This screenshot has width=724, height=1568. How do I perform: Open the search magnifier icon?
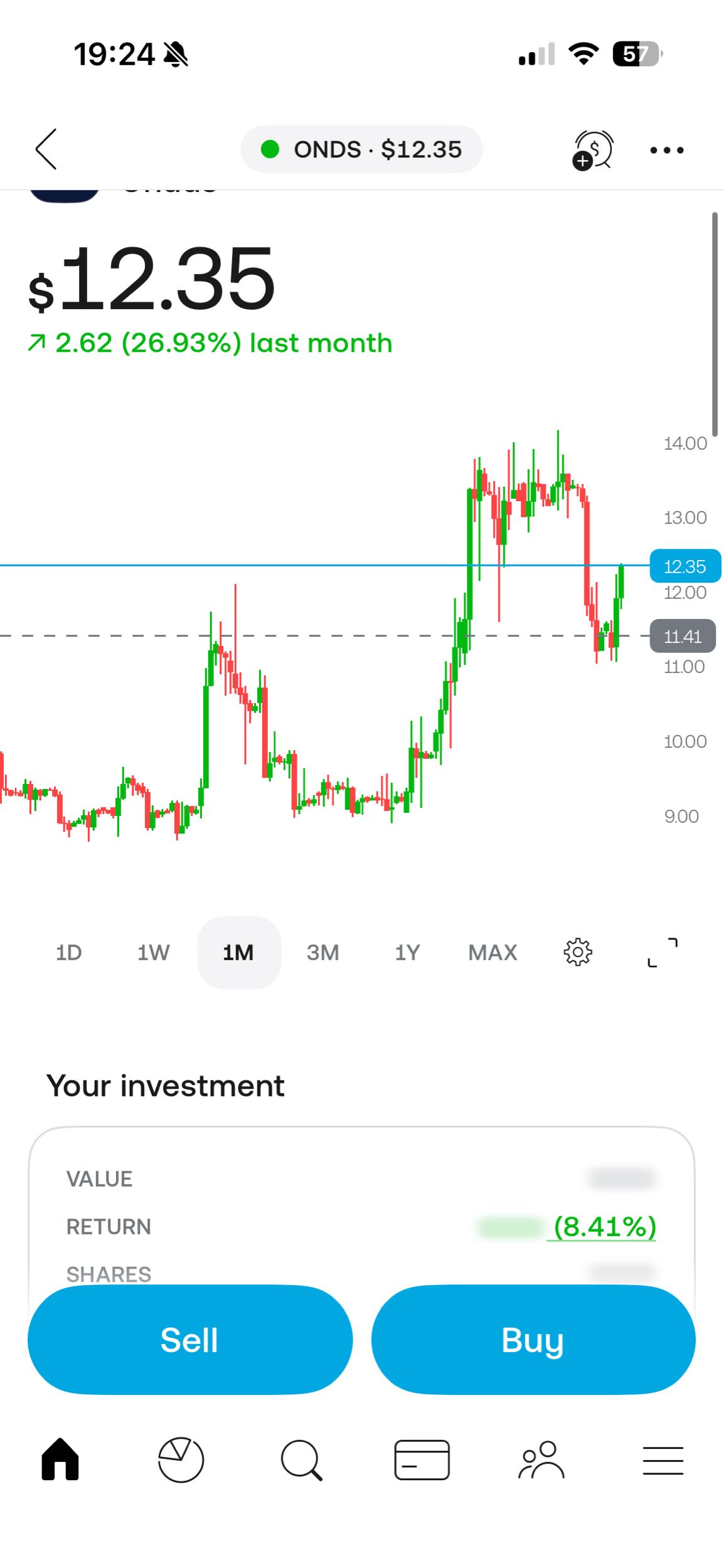coord(302,1460)
